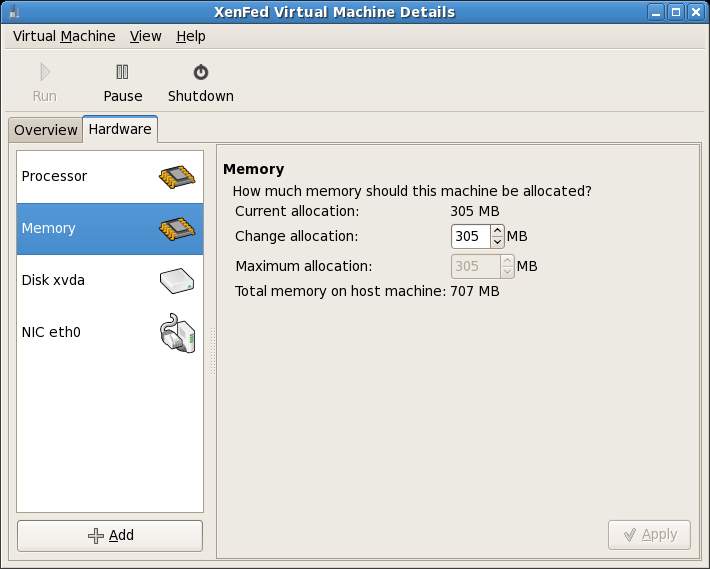Click the Change allocation value field
Image resolution: width=710 pixels, height=569 pixels.
469,237
